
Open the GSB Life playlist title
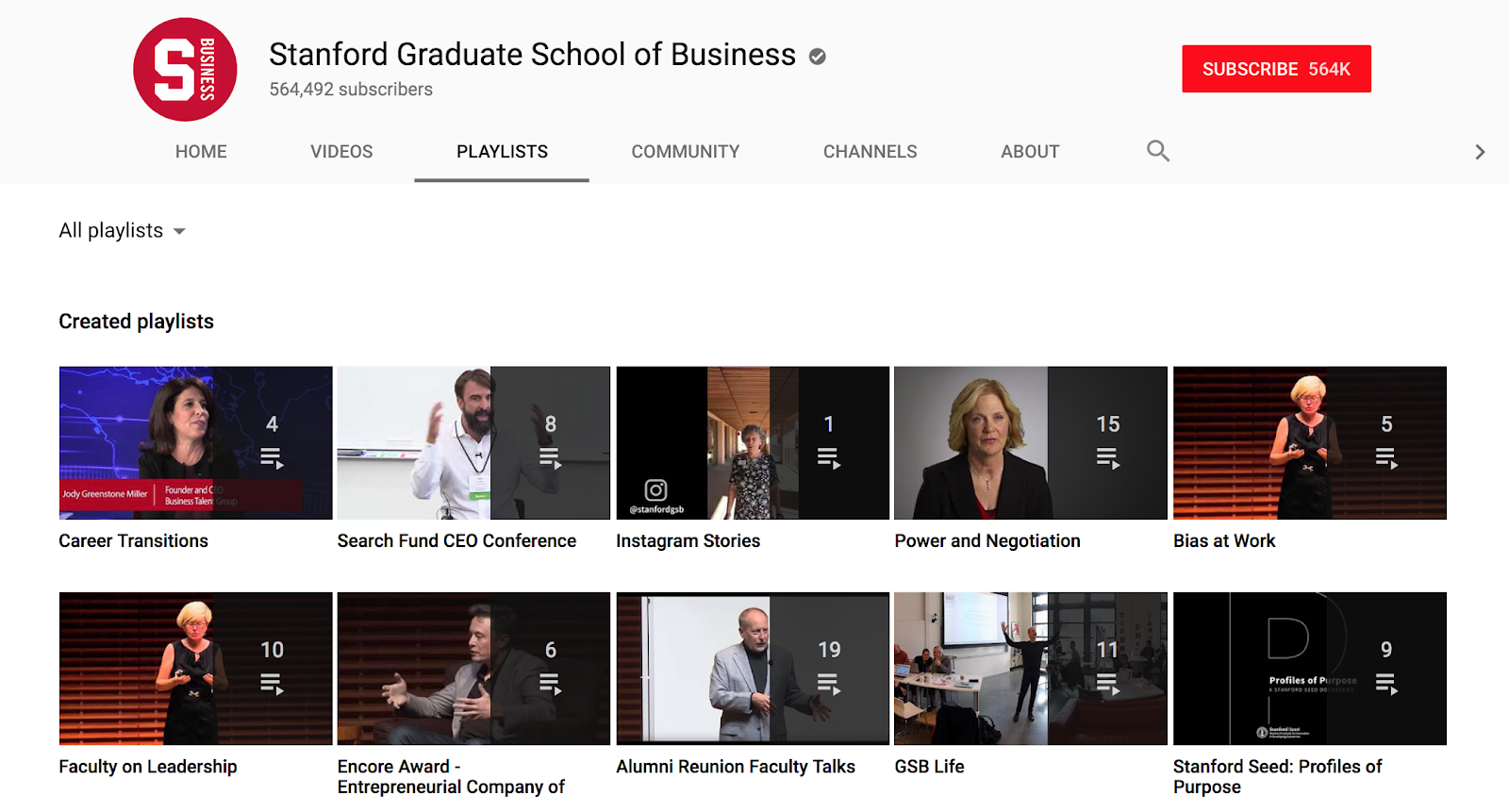[929, 767]
